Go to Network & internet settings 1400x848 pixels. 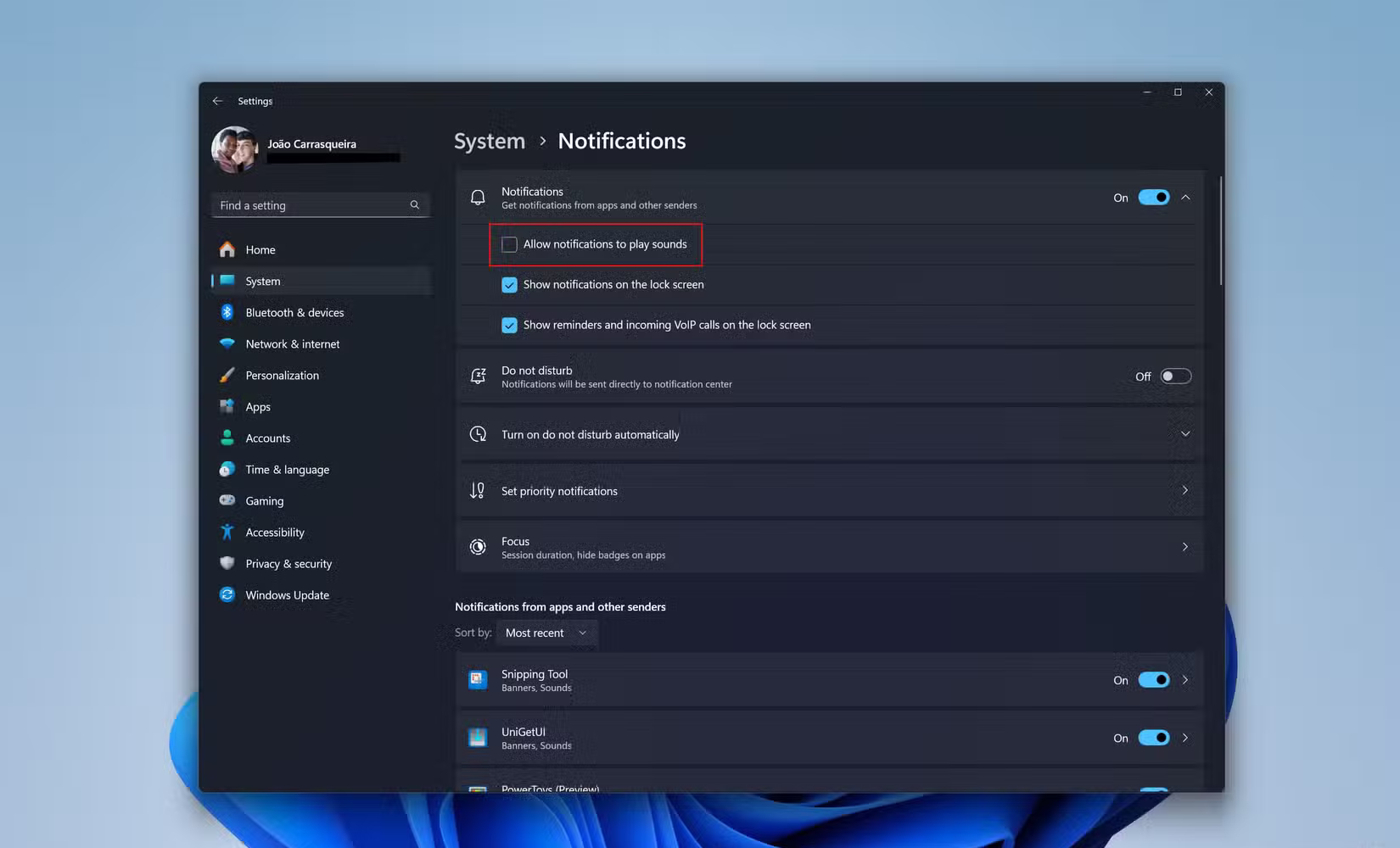click(292, 343)
